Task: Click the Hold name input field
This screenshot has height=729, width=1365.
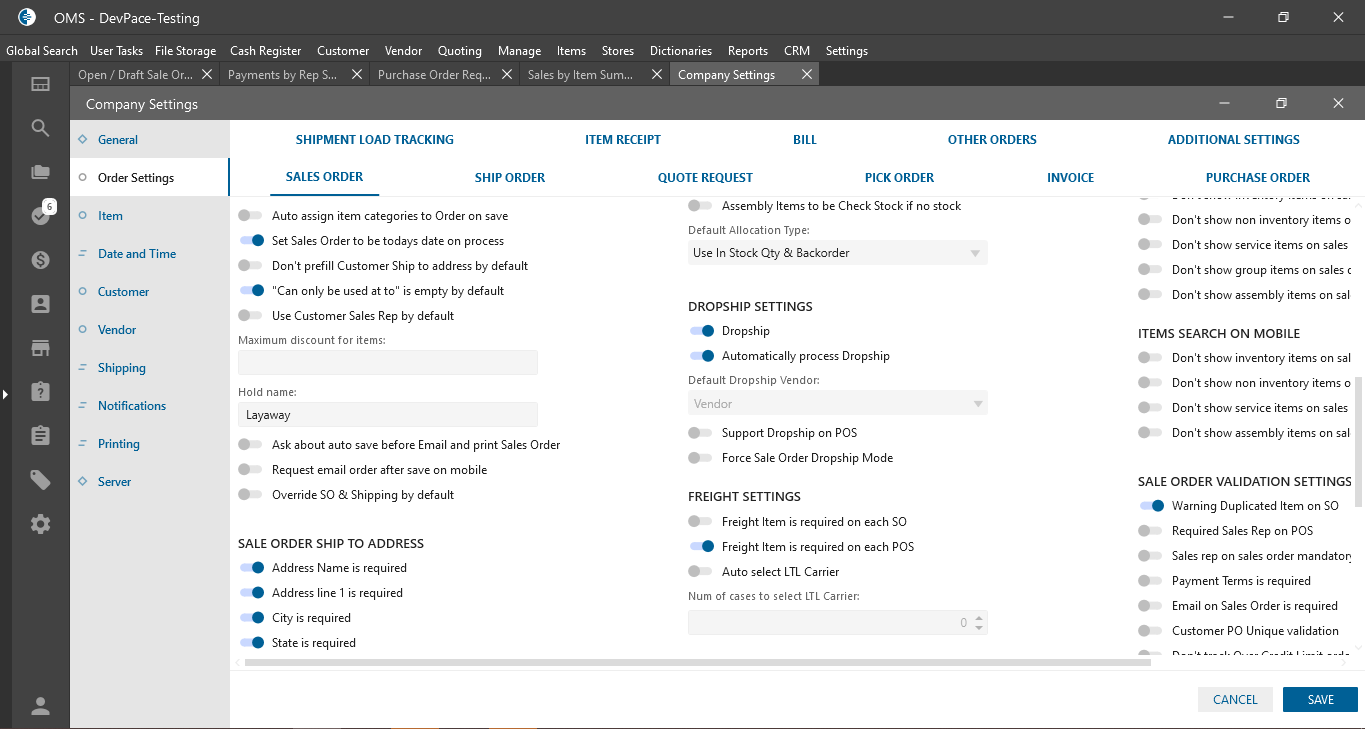Action: 388,415
